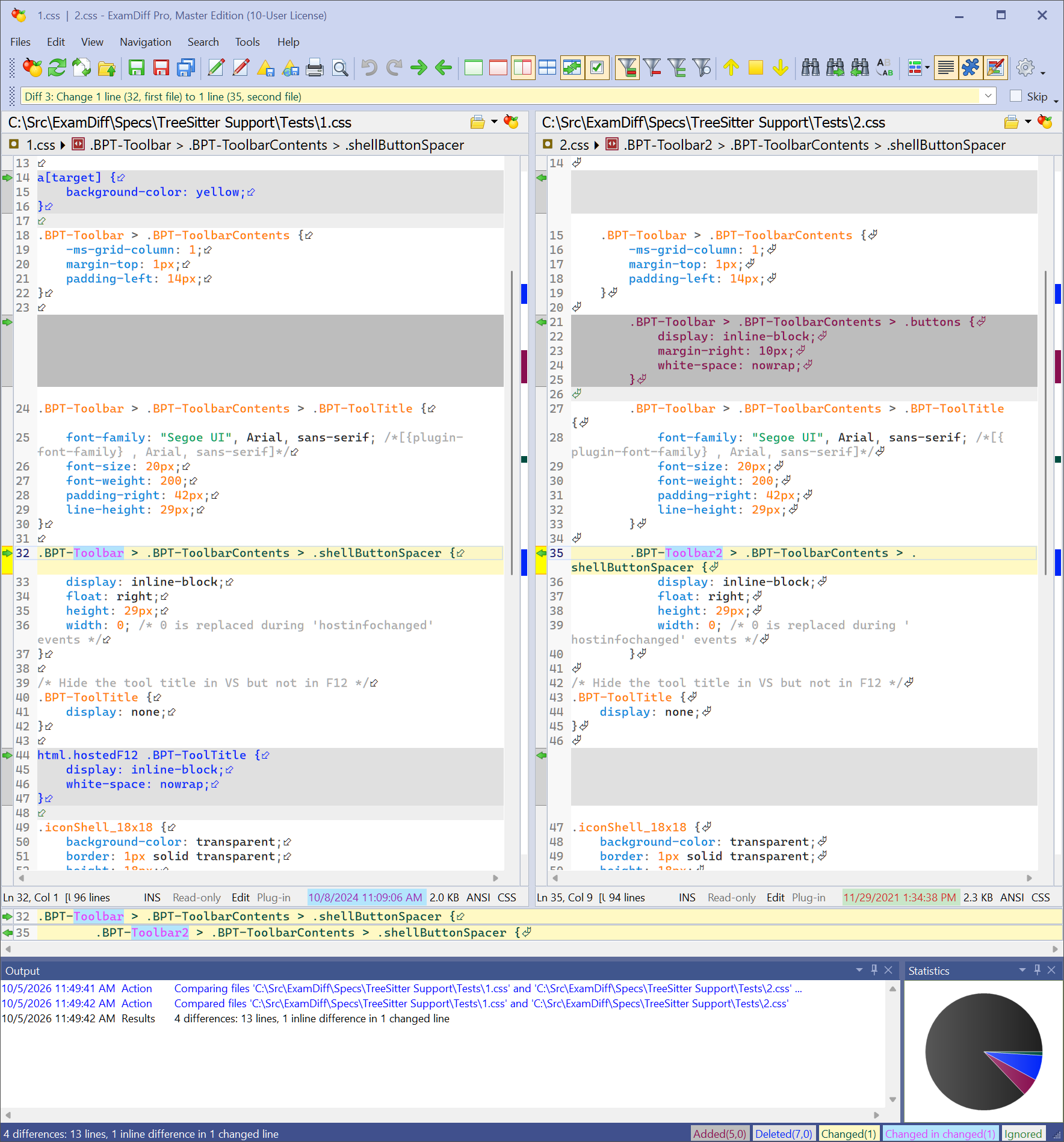Toggle filter with red and green lines
Viewport: 1064px width, 1142px height.
coord(628,67)
